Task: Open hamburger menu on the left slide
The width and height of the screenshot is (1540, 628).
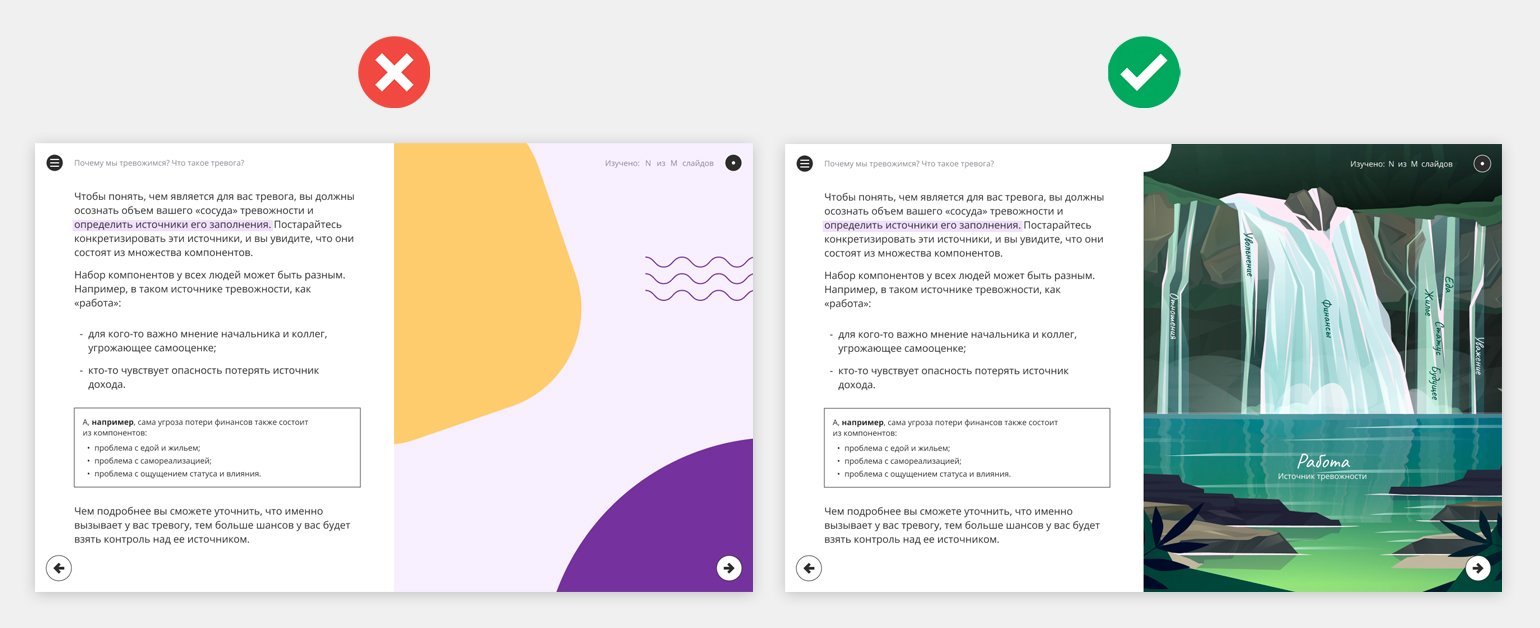Action: pyautogui.click(x=55, y=163)
